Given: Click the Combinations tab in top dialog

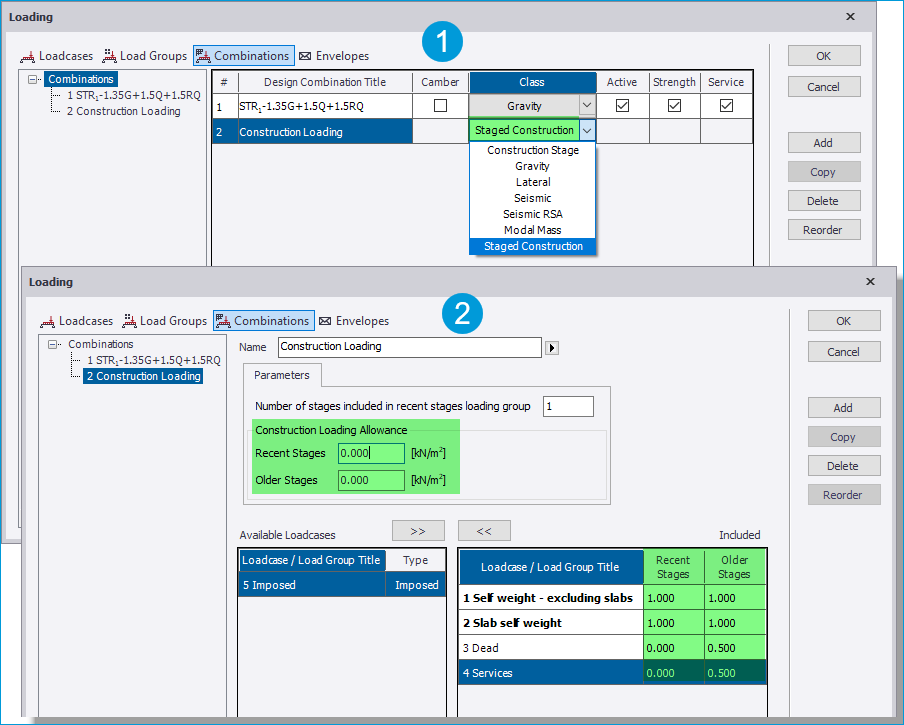Looking at the screenshot, I should [246, 56].
